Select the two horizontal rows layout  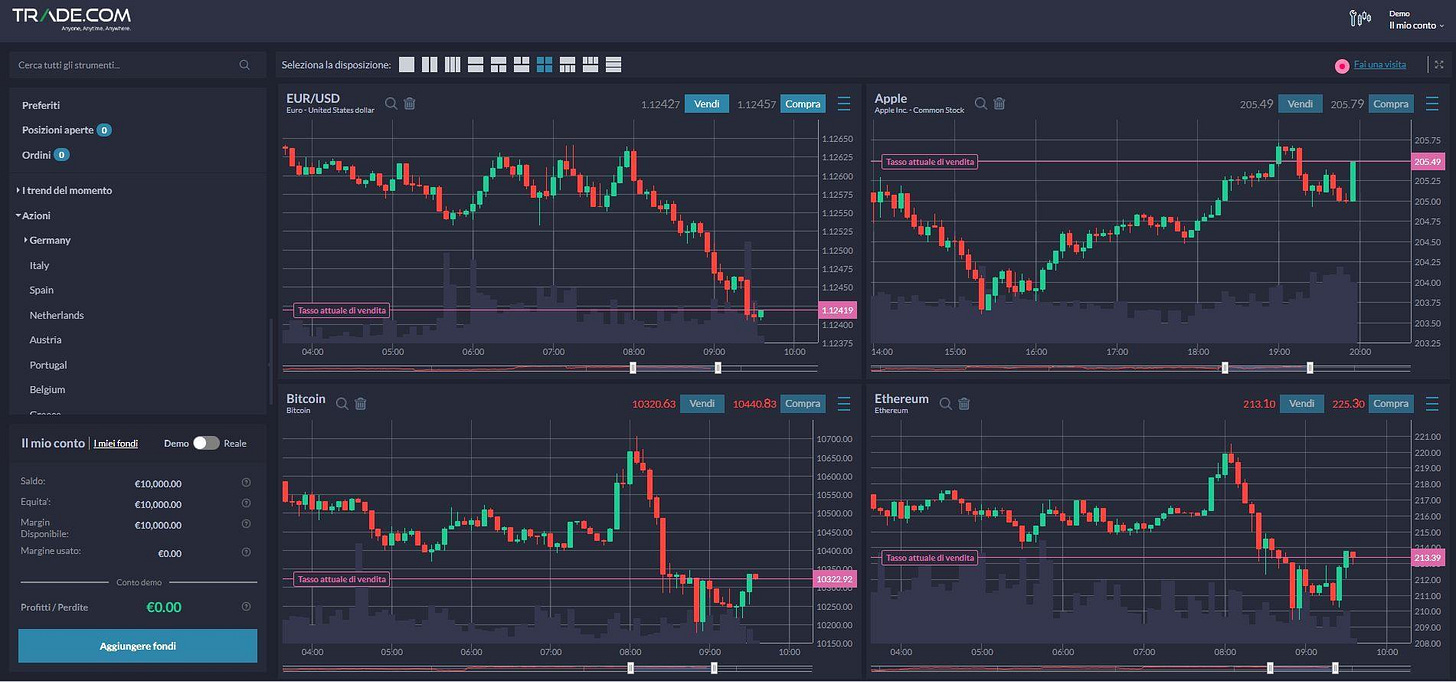coord(475,65)
